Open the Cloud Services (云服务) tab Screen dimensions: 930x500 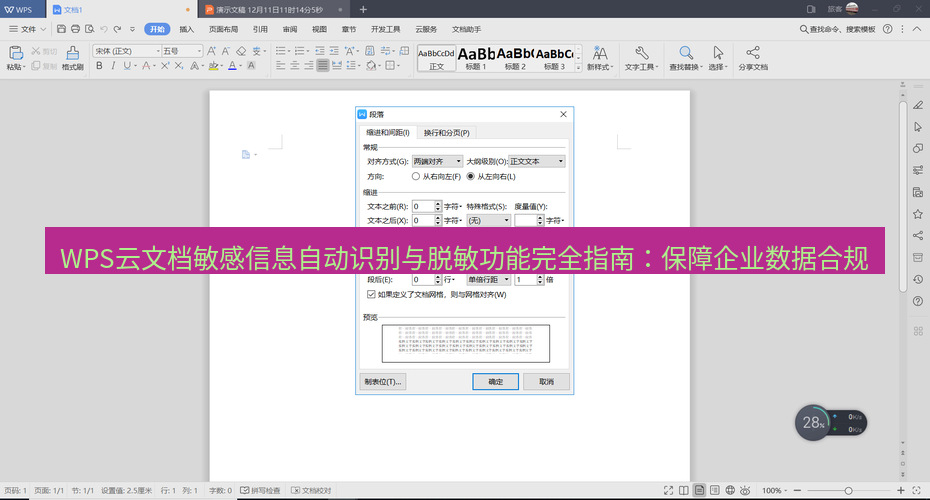pyautogui.click(x=426, y=29)
